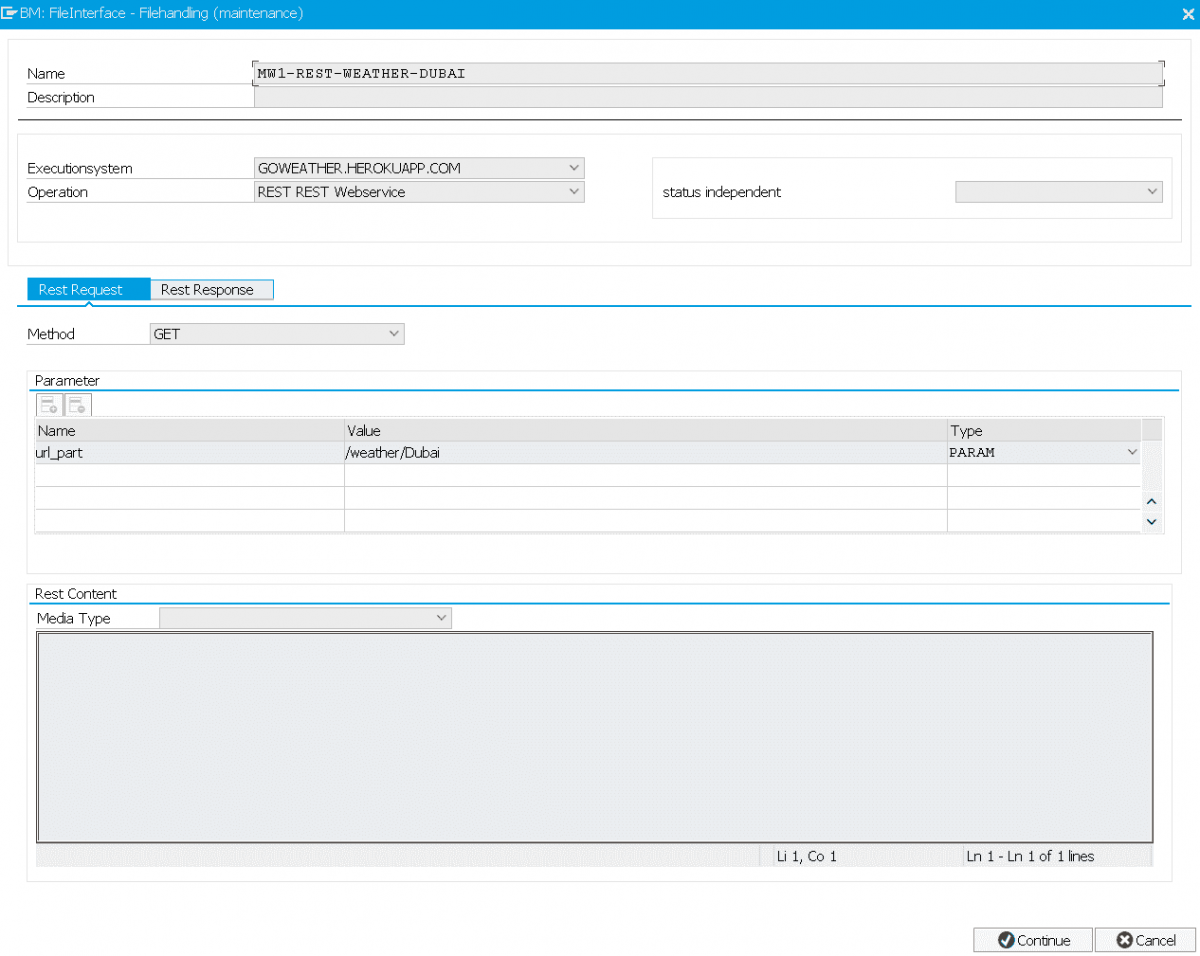Select the url_part name cell
1200x956 pixels.
tap(190, 453)
